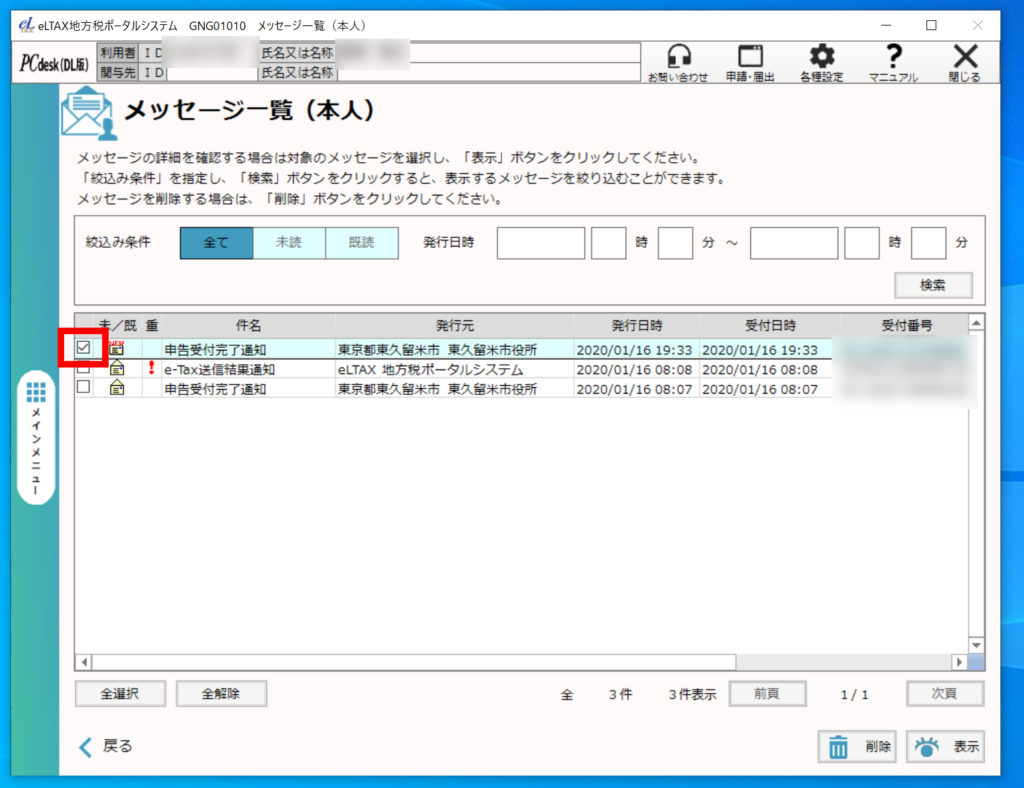Screen dimensions: 1024x788
Task: Open the メインメニュー side grid icon
Action: coord(36,392)
